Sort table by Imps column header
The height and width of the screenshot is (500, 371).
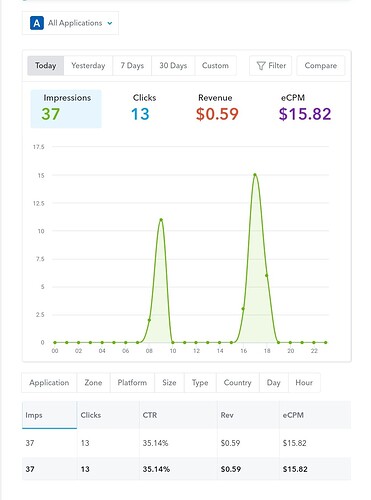coord(49,415)
